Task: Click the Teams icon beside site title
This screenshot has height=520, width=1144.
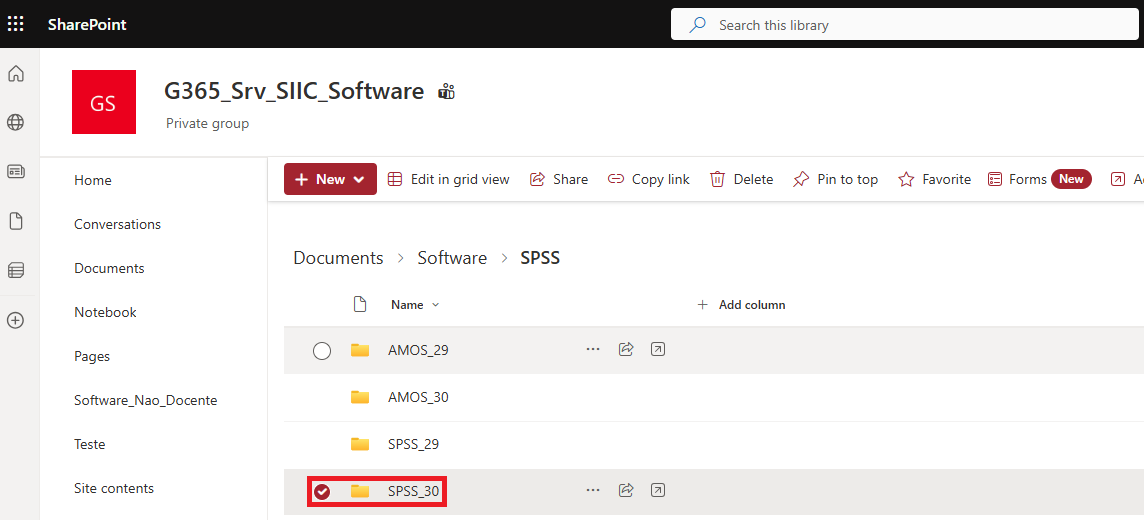Action: coord(446,92)
